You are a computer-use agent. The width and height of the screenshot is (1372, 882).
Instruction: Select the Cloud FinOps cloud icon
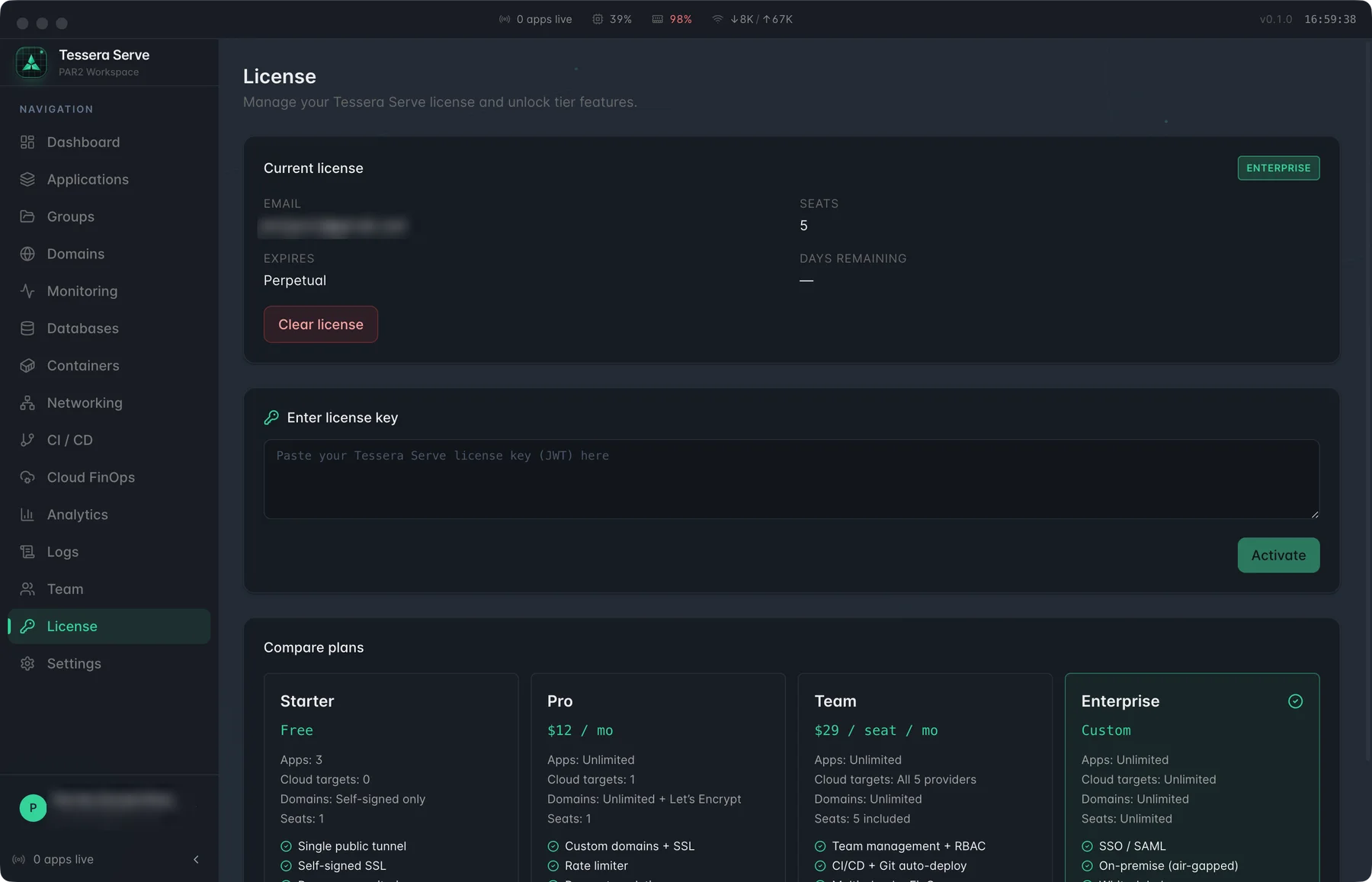click(x=27, y=477)
